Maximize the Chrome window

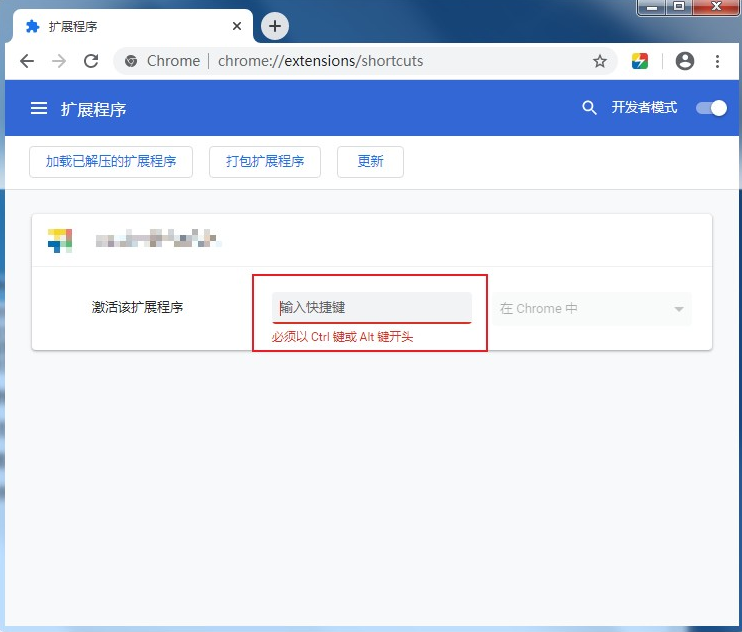point(679,7)
